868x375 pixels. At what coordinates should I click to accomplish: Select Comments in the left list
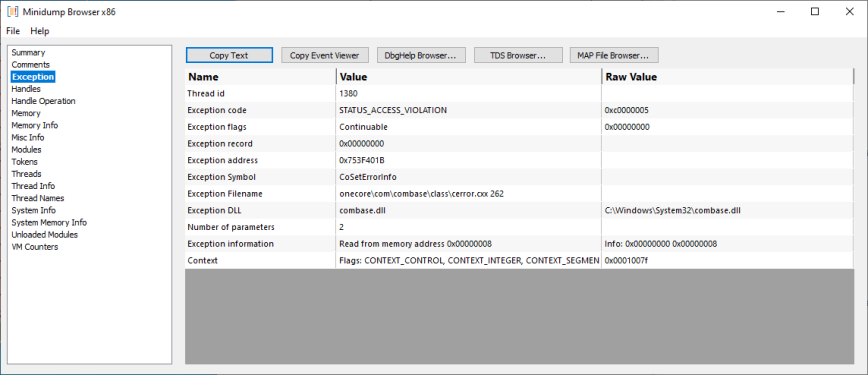[31, 65]
